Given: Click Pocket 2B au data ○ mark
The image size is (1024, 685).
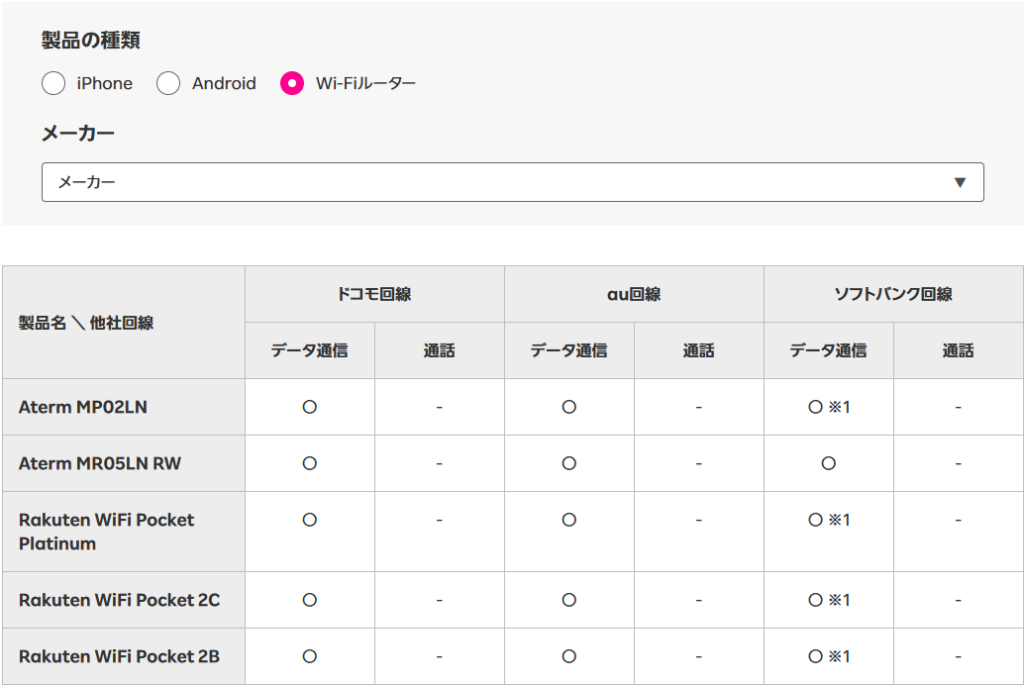Looking at the screenshot, I should [x=569, y=656].
